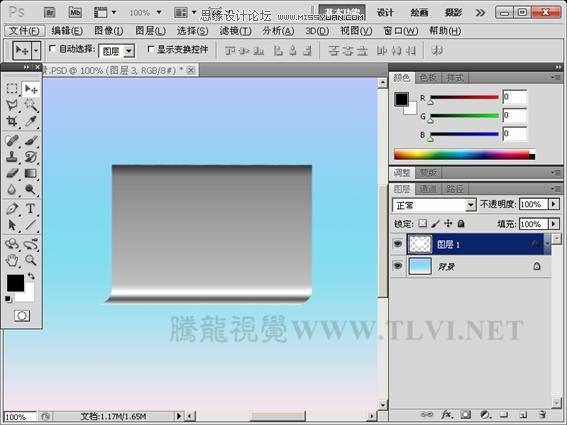Select the Eyedropper tool
This screenshot has height=425, width=567.
coord(31,121)
